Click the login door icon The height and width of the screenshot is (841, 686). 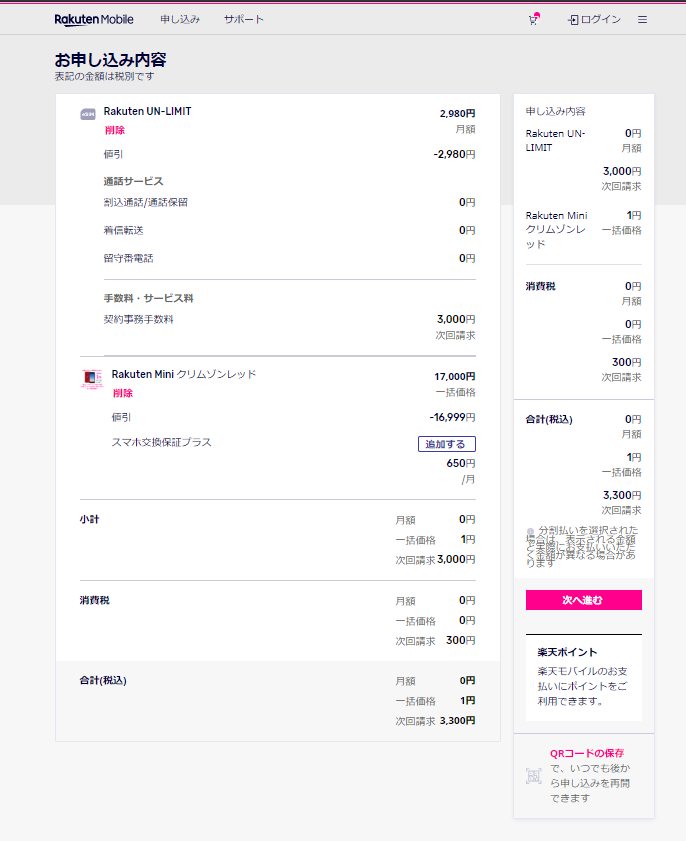pyautogui.click(x=573, y=20)
